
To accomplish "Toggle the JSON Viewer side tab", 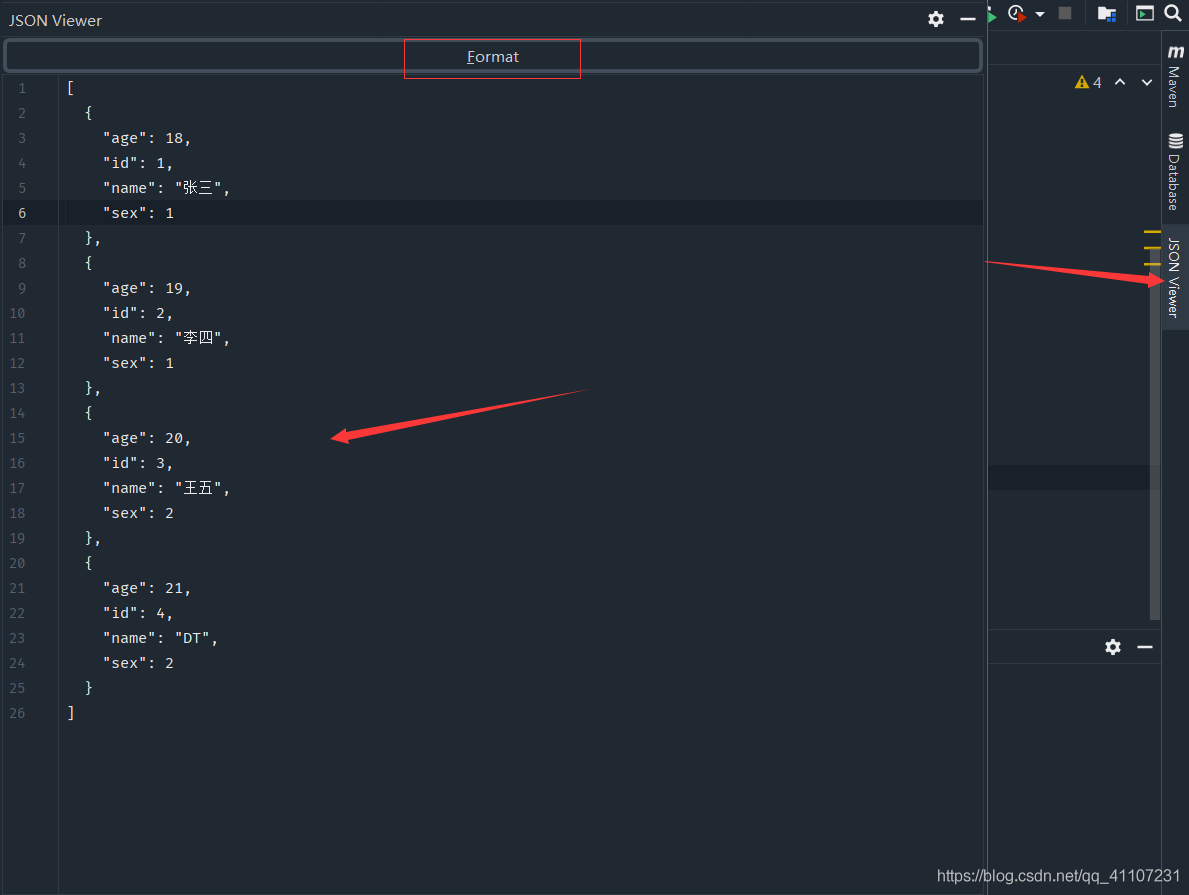I will pyautogui.click(x=1175, y=277).
